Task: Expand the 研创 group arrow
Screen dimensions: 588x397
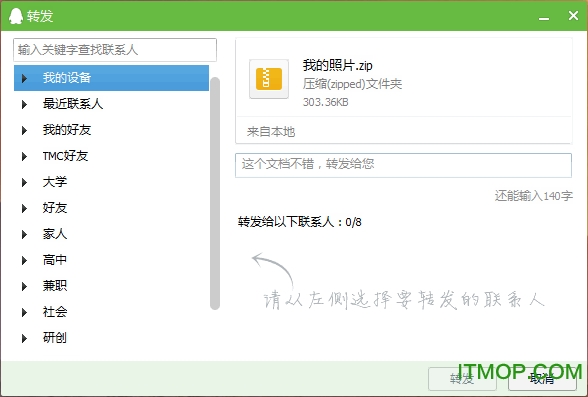Action: pos(24,338)
